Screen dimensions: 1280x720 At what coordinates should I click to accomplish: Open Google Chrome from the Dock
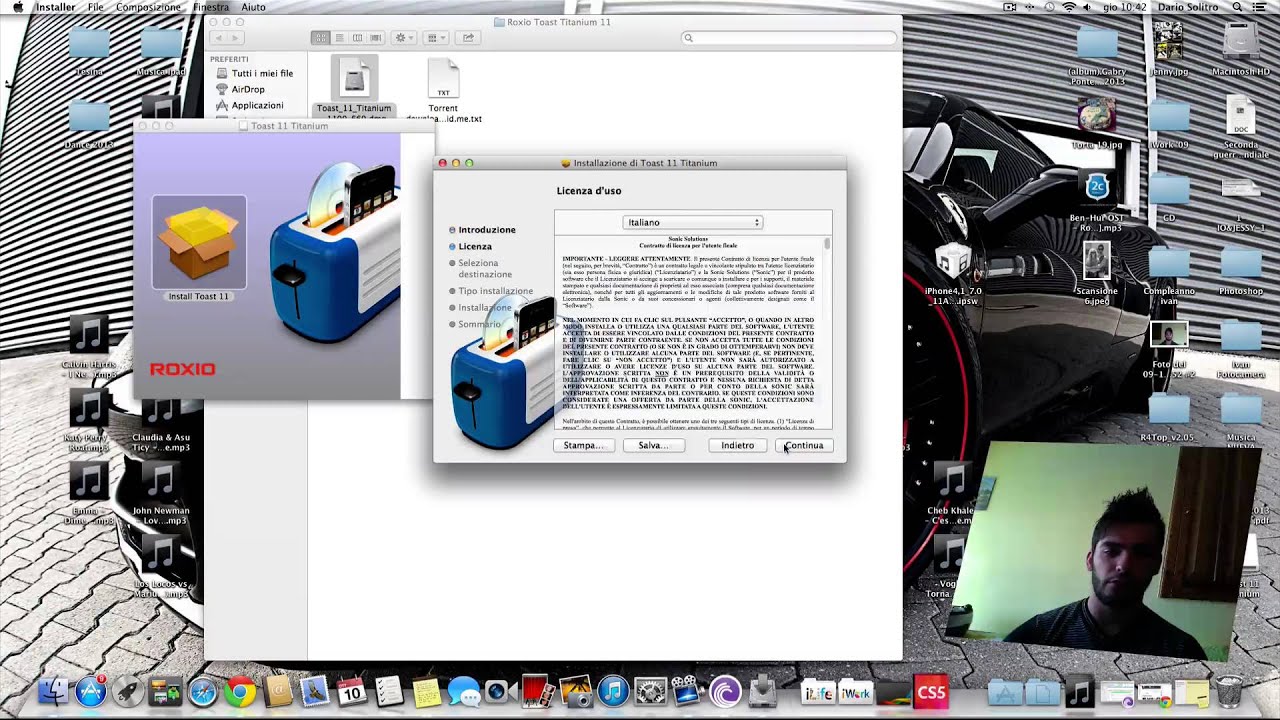point(240,691)
